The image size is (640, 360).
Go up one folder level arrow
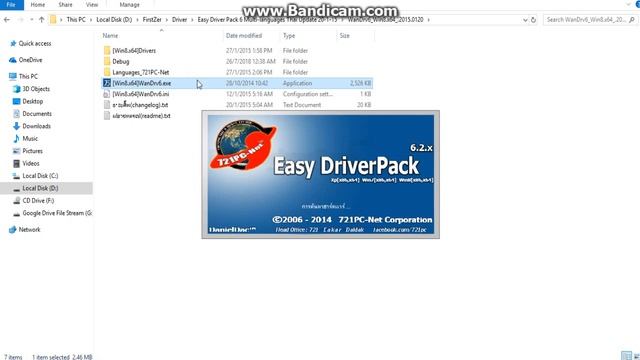41,20
